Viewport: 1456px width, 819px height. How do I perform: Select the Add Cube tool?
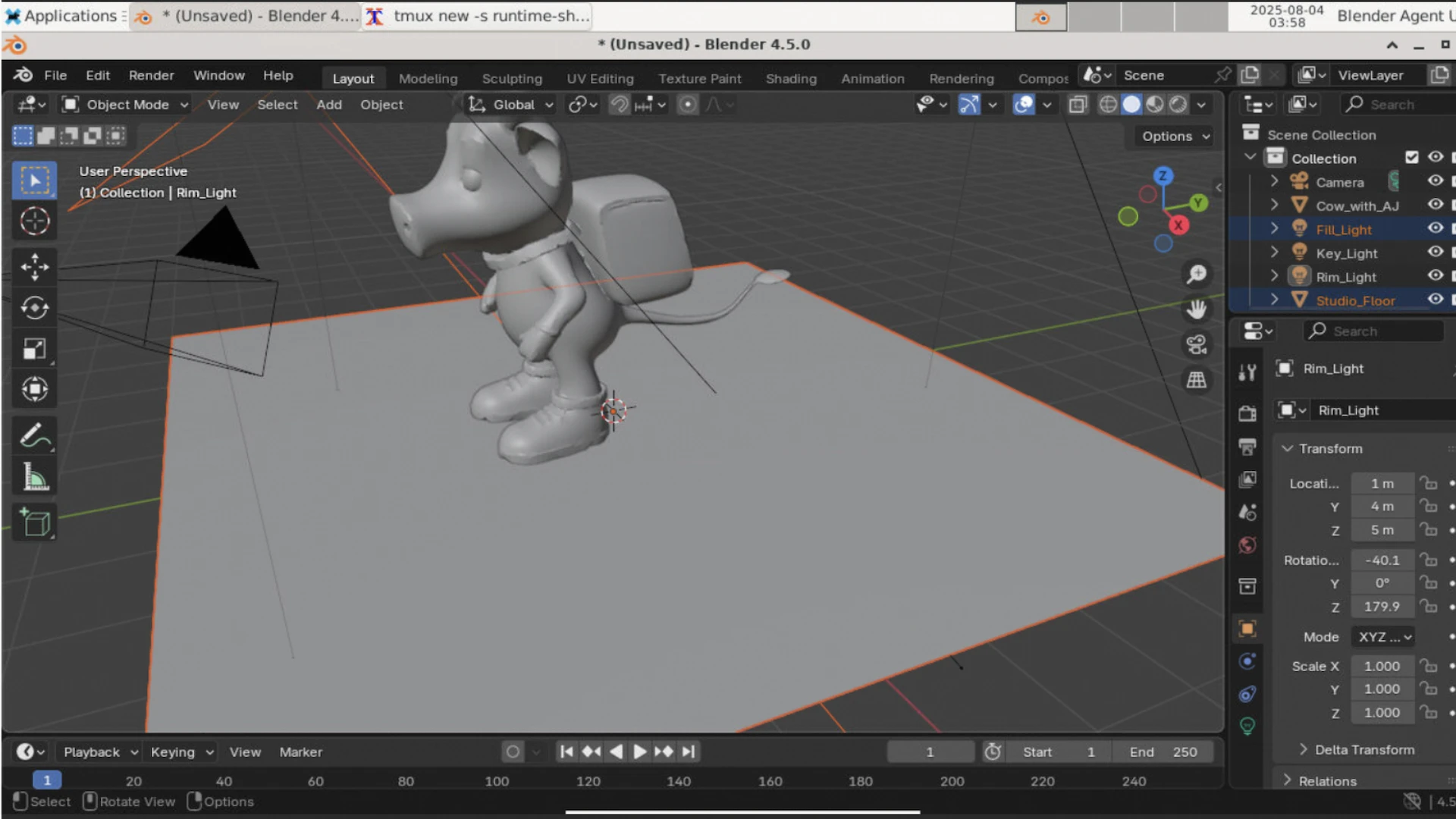pyautogui.click(x=34, y=522)
